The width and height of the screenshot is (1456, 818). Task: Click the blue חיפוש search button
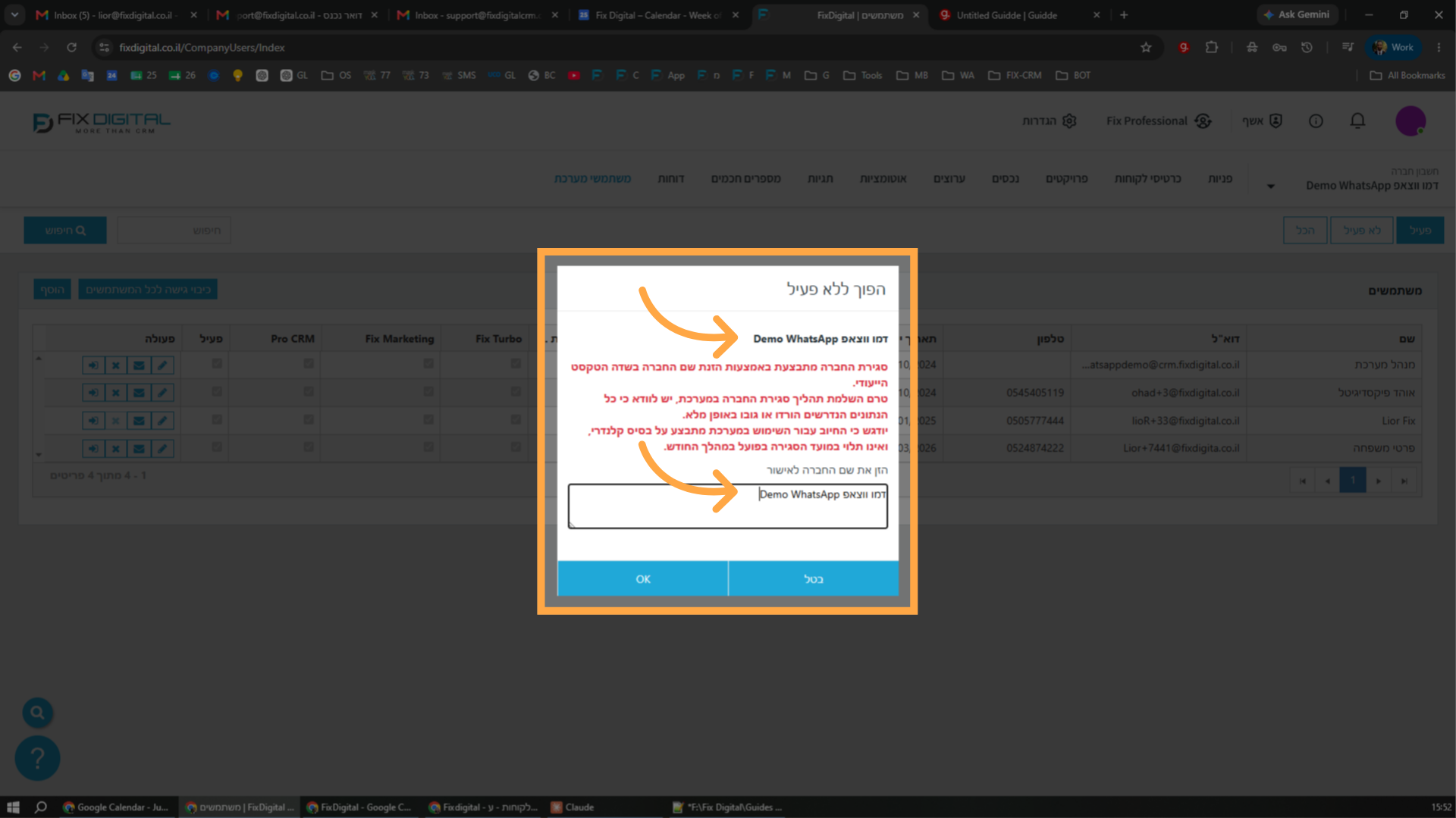65,230
